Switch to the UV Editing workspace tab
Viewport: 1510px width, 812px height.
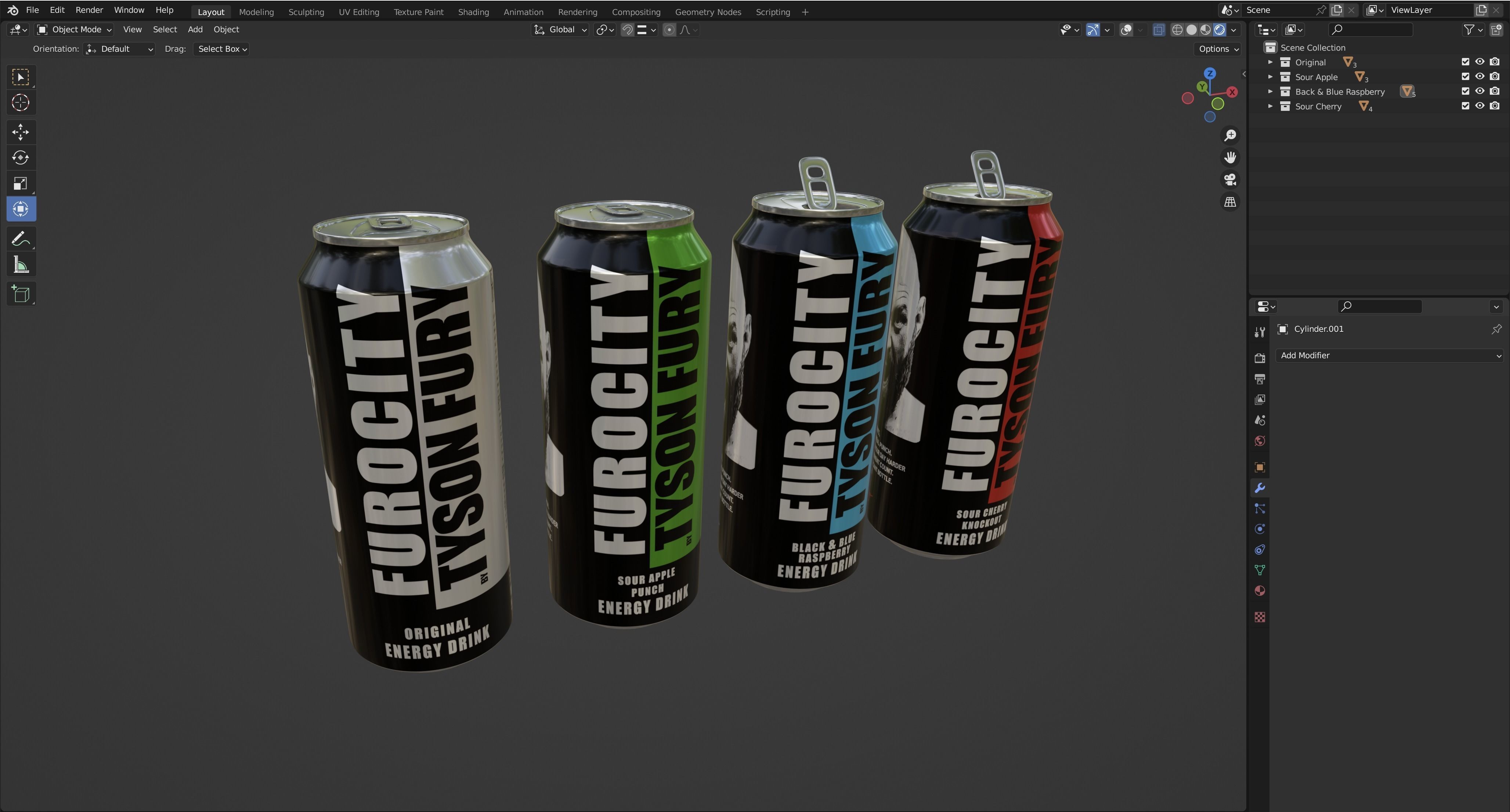pos(359,12)
